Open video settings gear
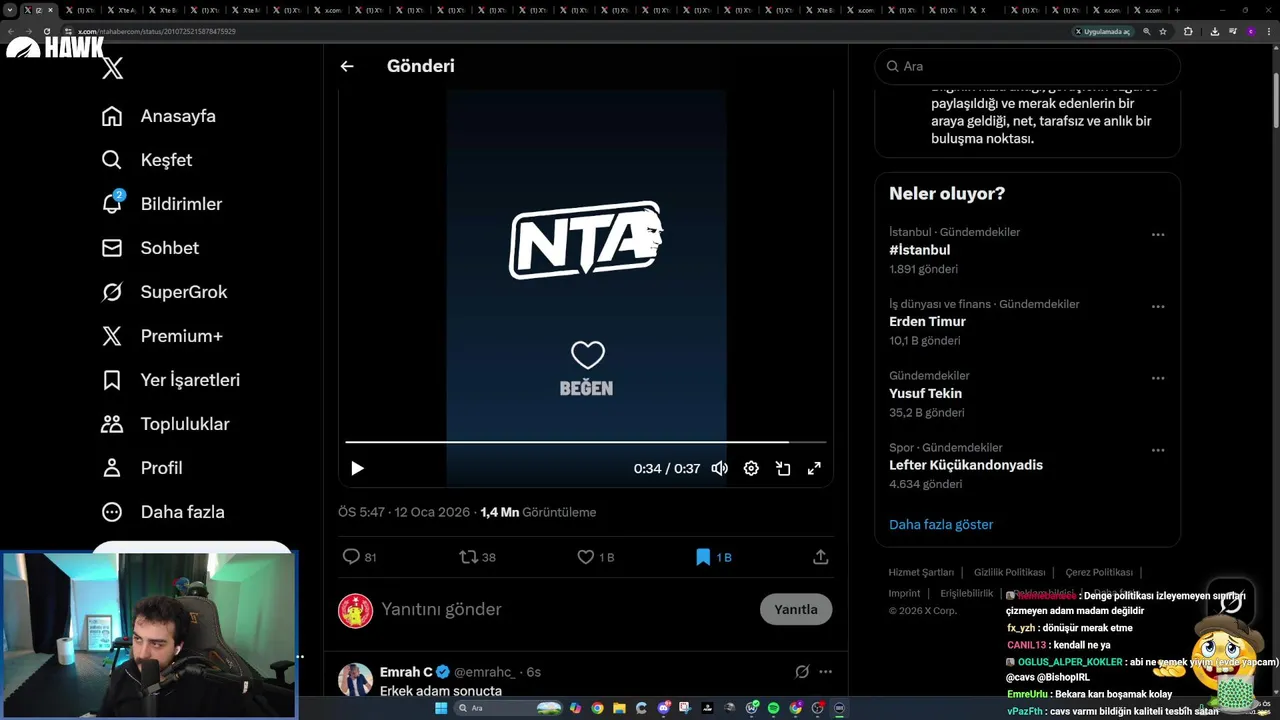The image size is (1280, 720). (x=751, y=468)
